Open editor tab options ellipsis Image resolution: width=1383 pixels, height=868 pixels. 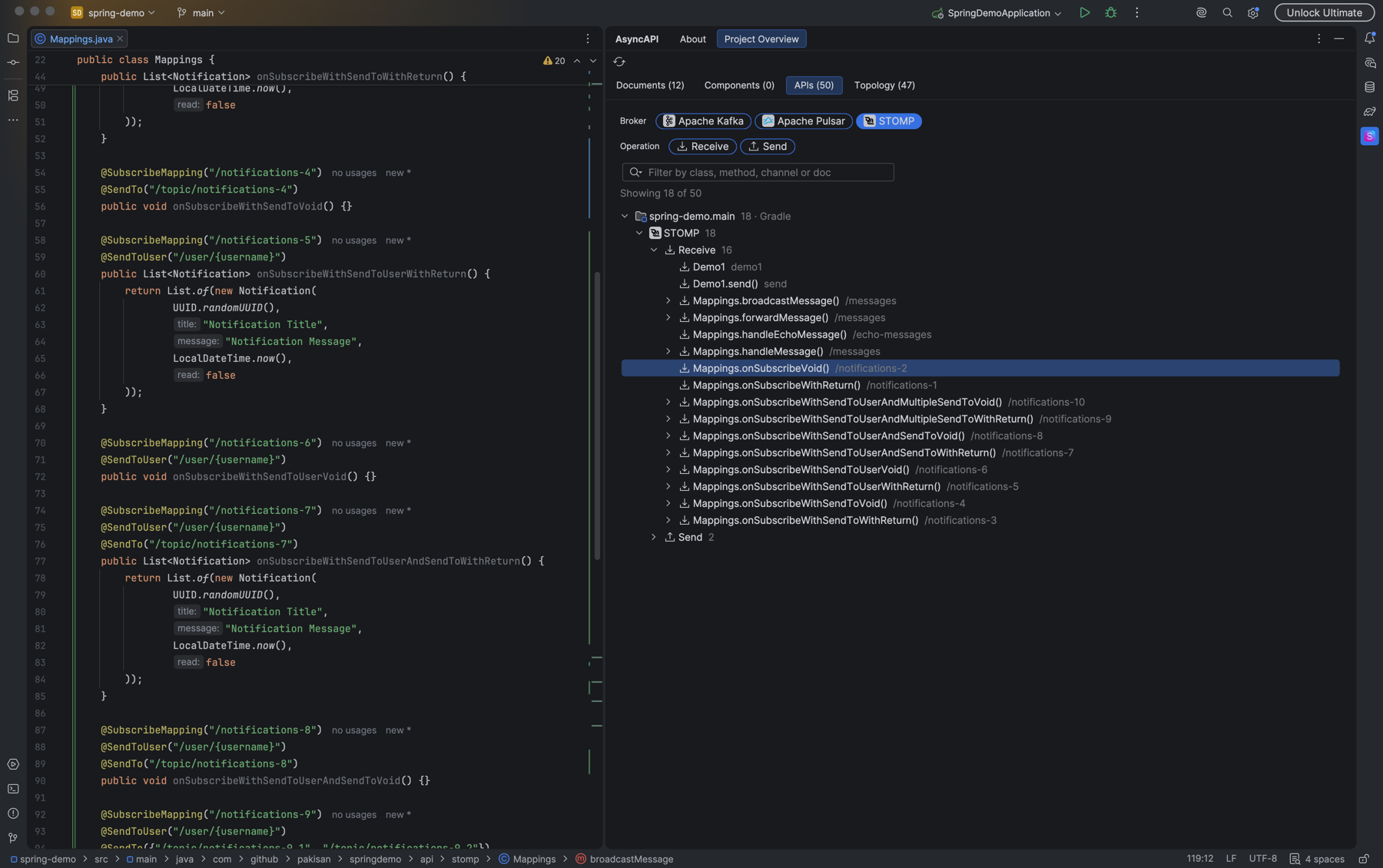point(588,38)
